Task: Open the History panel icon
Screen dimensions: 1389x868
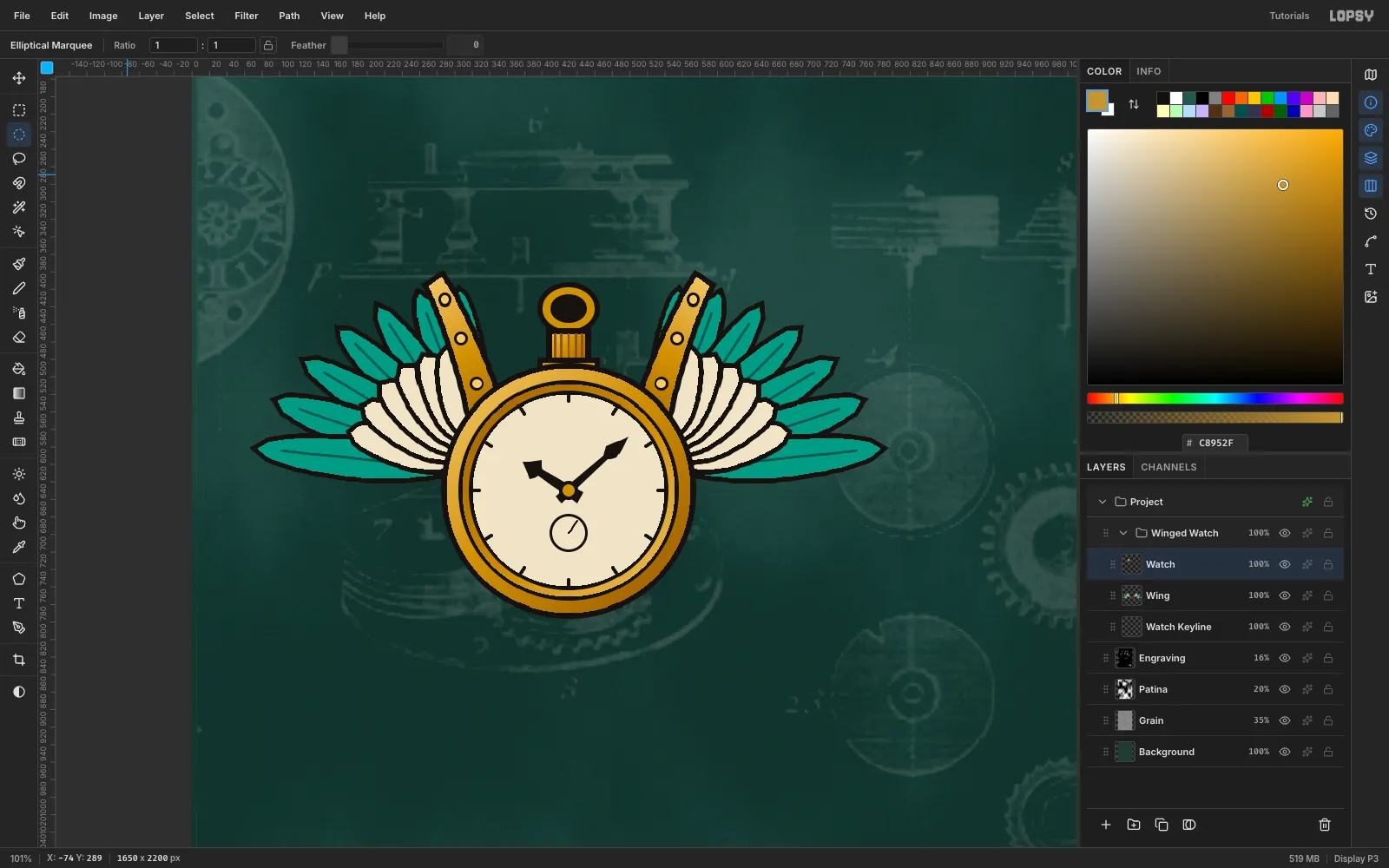Action: pyautogui.click(x=1371, y=214)
